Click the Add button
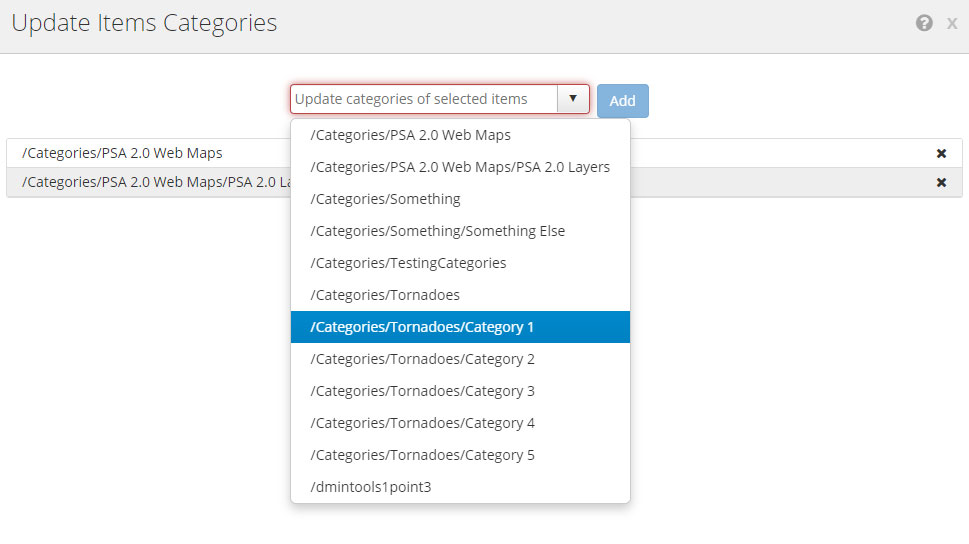The width and height of the screenshot is (969, 544). tap(622, 101)
